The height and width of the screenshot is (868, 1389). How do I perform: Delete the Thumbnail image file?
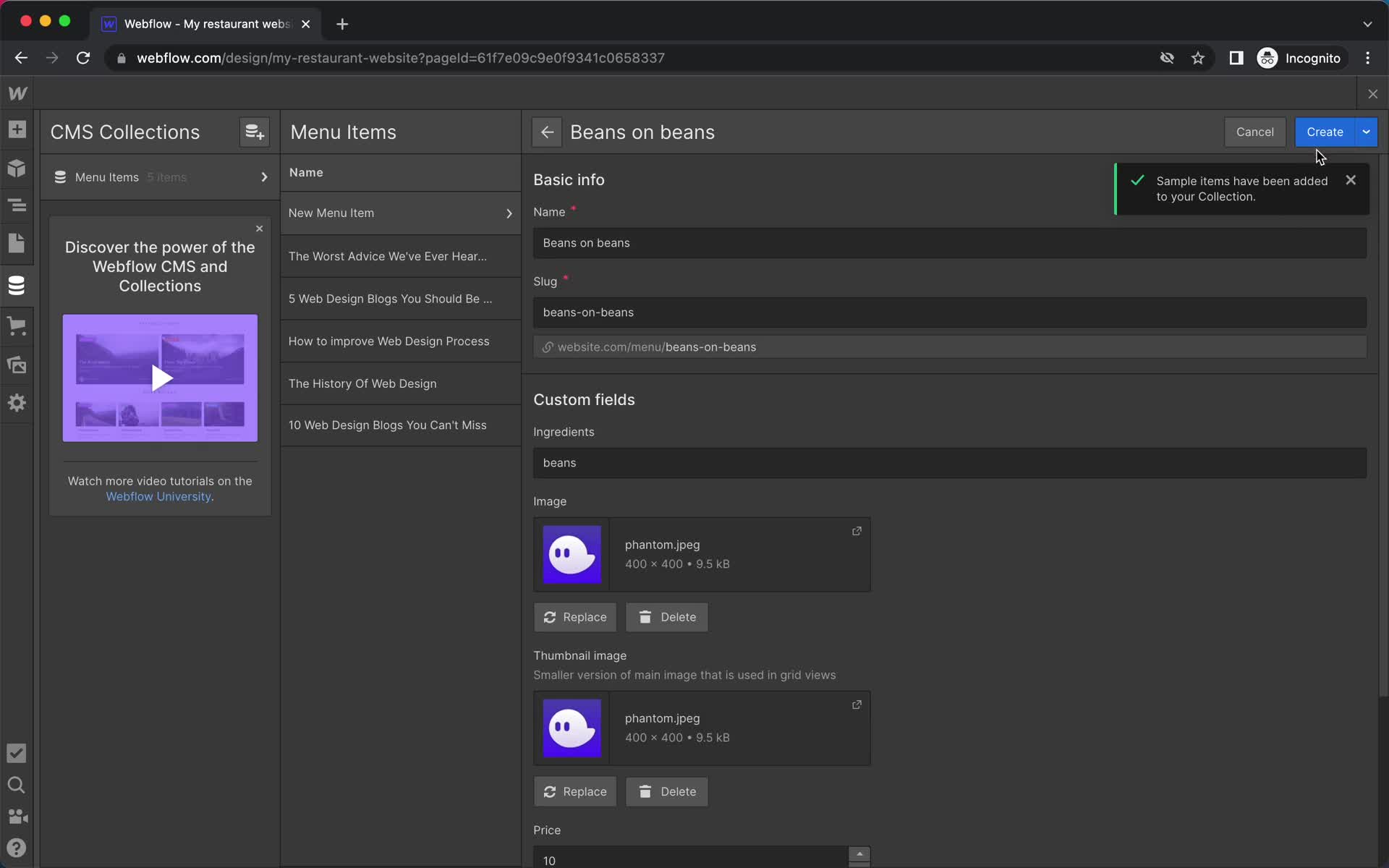(666, 791)
